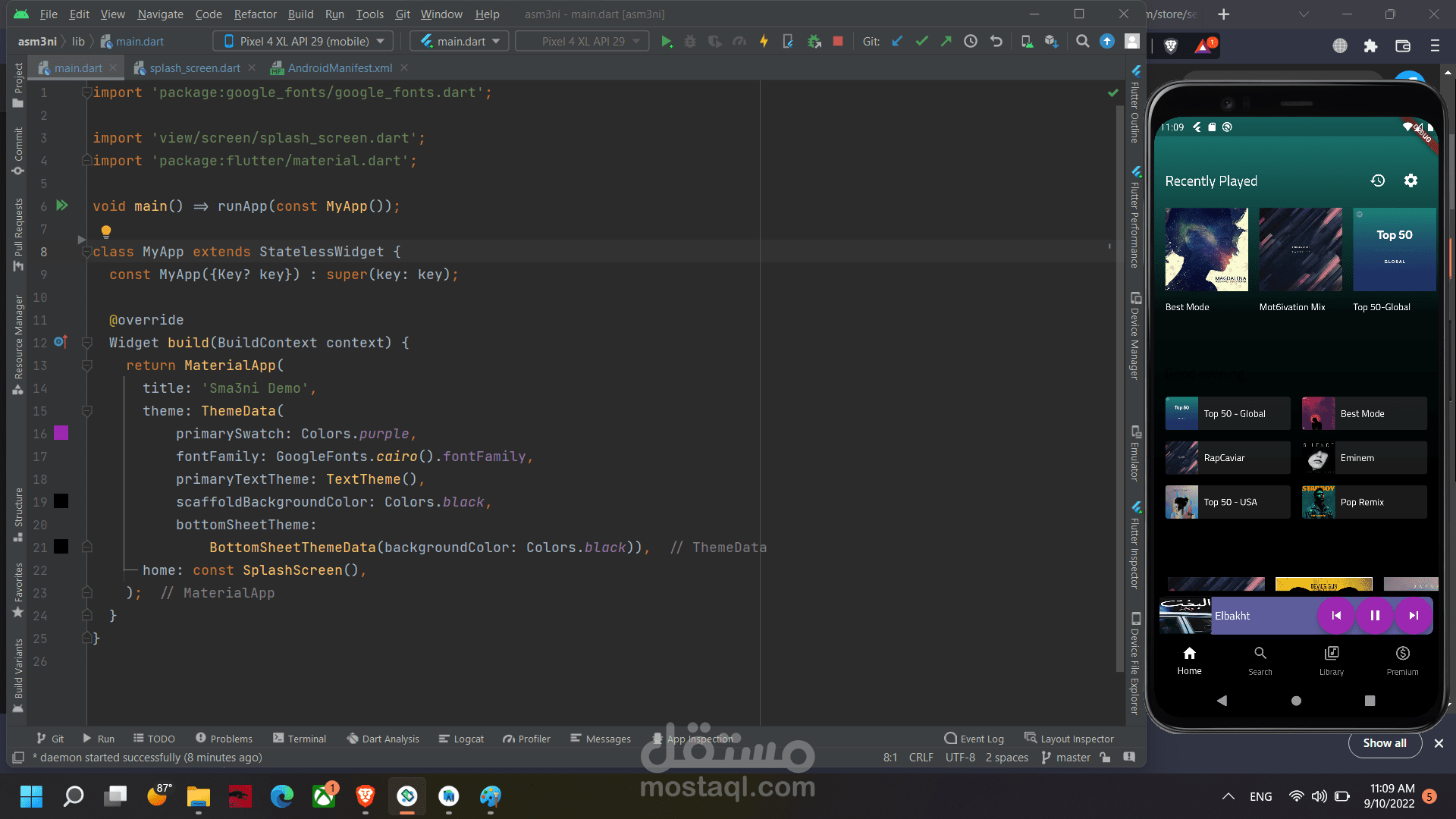Image resolution: width=1456 pixels, height=819 pixels.
Task: Pause playback of the Elbakht track
Action: point(1374,616)
